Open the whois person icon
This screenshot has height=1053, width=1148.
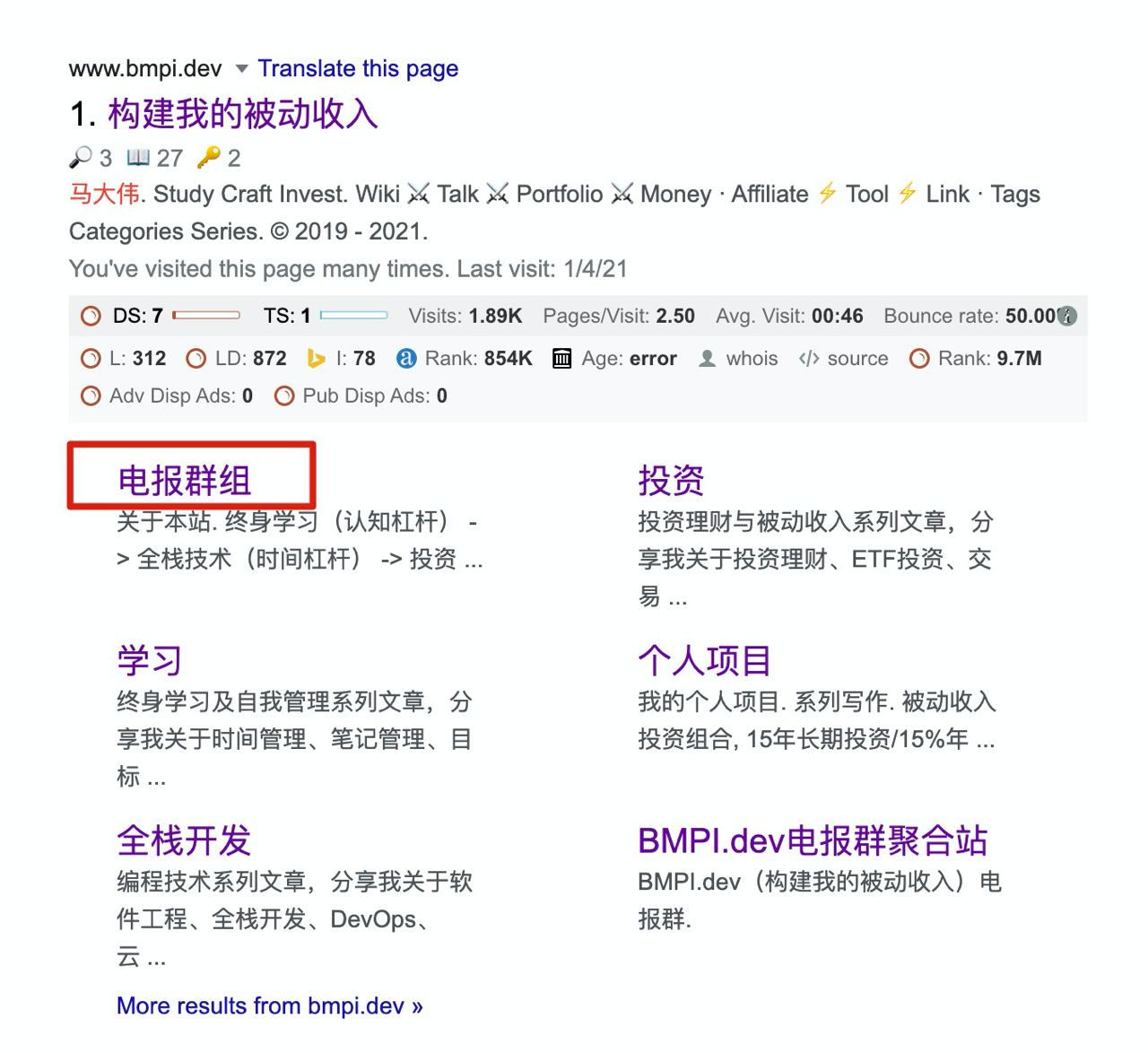click(x=707, y=359)
